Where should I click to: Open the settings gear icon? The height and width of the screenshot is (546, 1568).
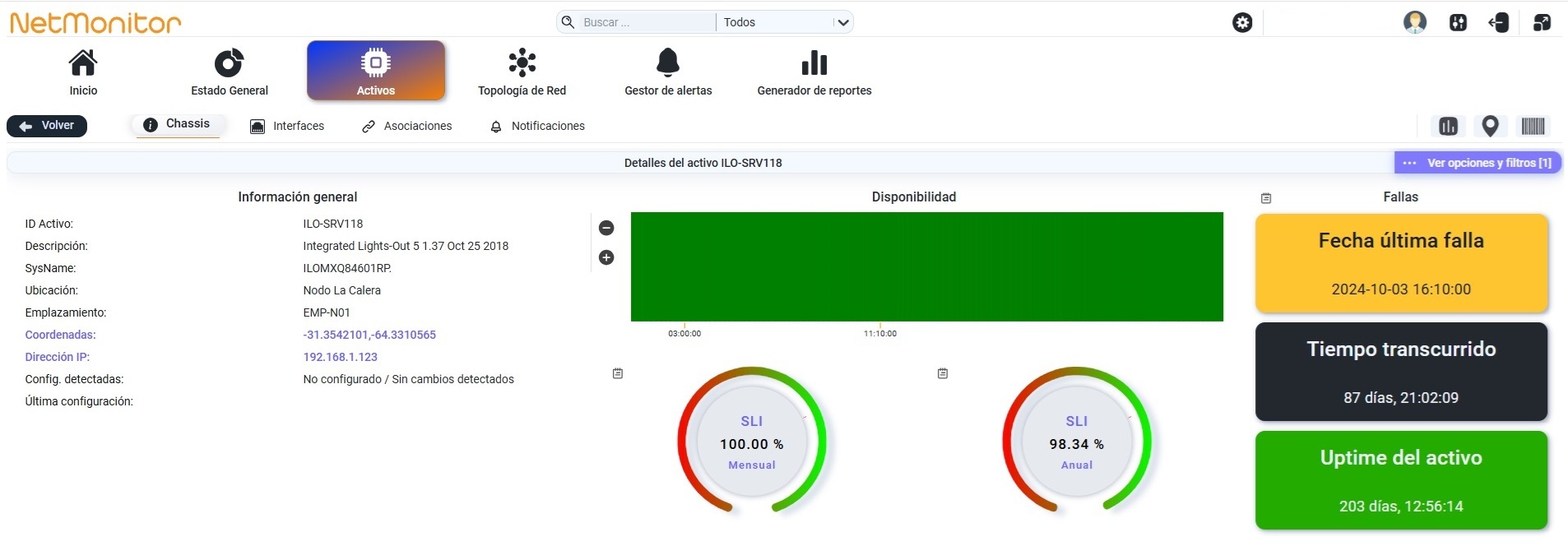pyautogui.click(x=1242, y=23)
